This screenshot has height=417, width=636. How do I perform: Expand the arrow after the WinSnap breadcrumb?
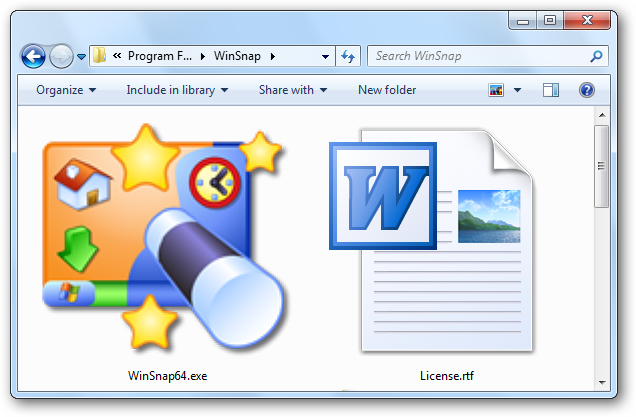[272, 57]
